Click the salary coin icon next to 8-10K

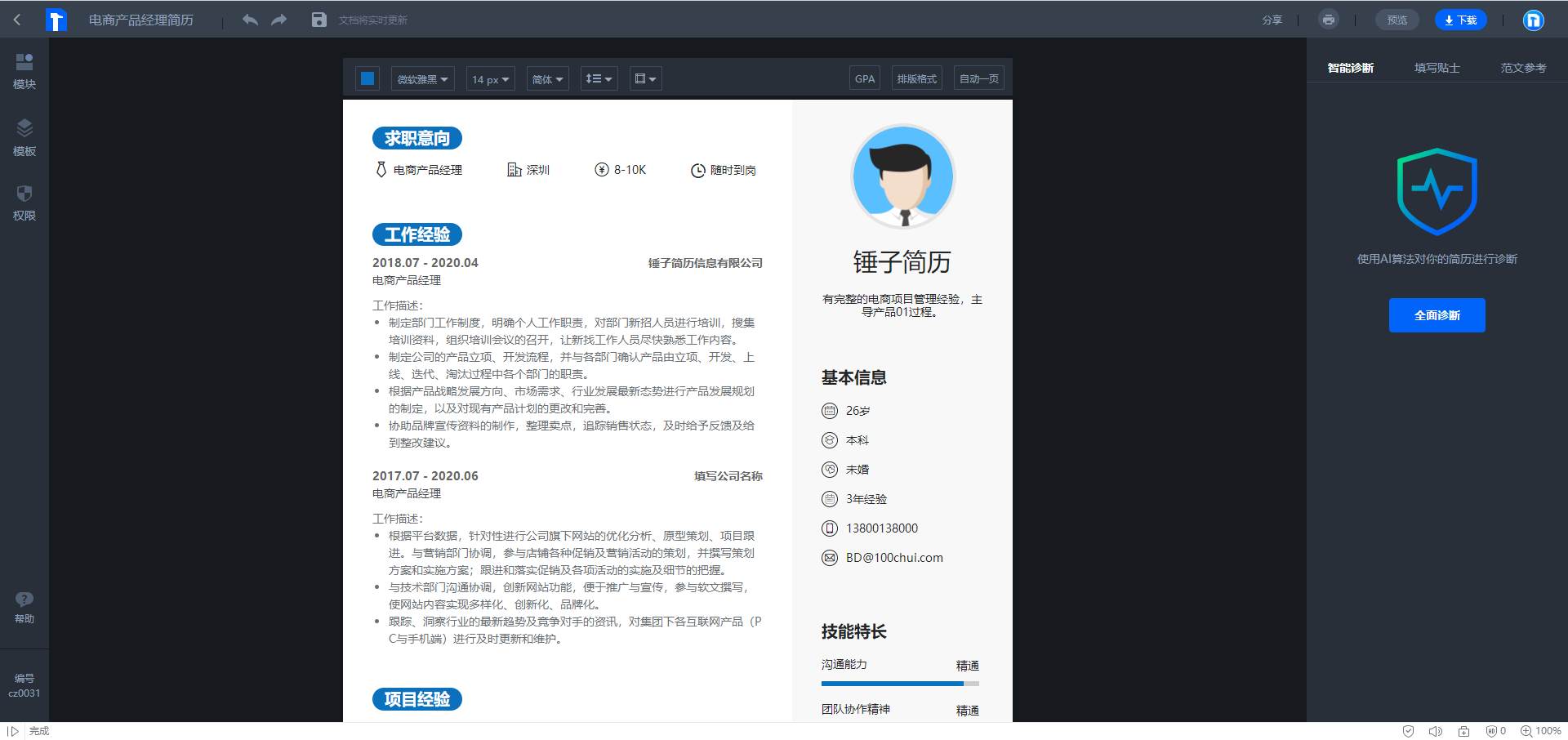(x=602, y=170)
